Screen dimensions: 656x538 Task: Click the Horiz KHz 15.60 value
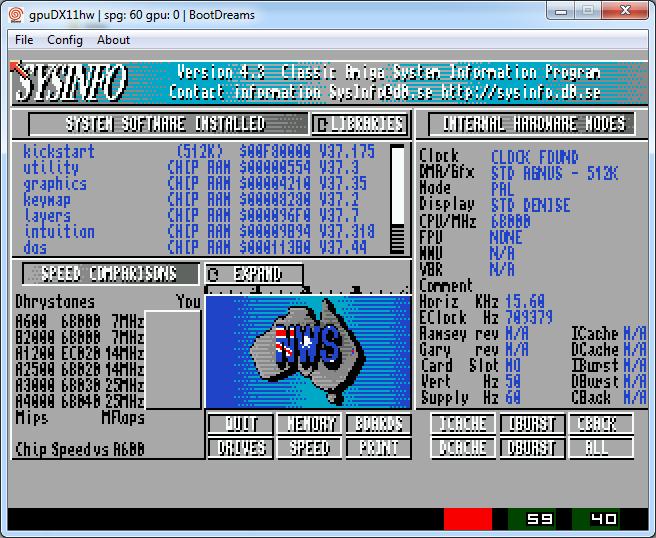coord(525,301)
